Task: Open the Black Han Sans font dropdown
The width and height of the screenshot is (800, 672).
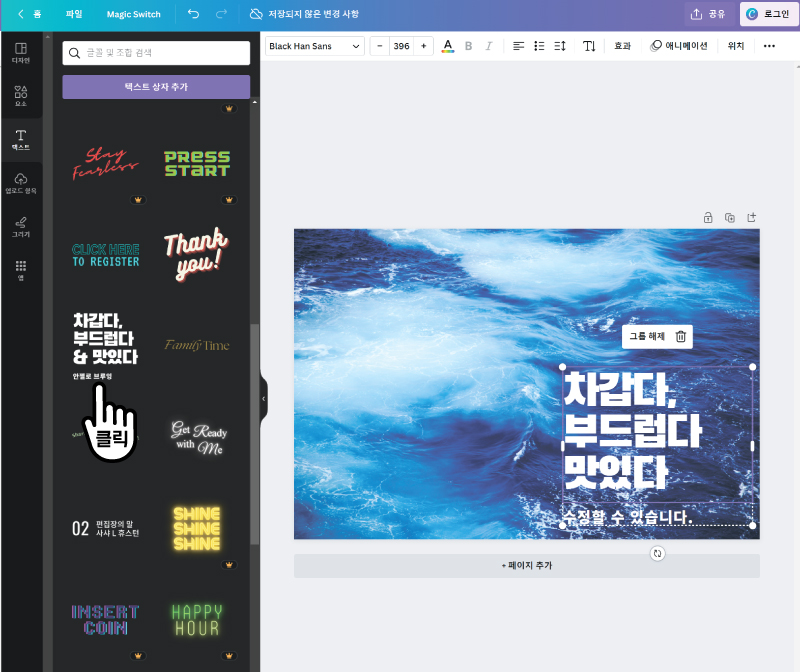Action: (314, 46)
